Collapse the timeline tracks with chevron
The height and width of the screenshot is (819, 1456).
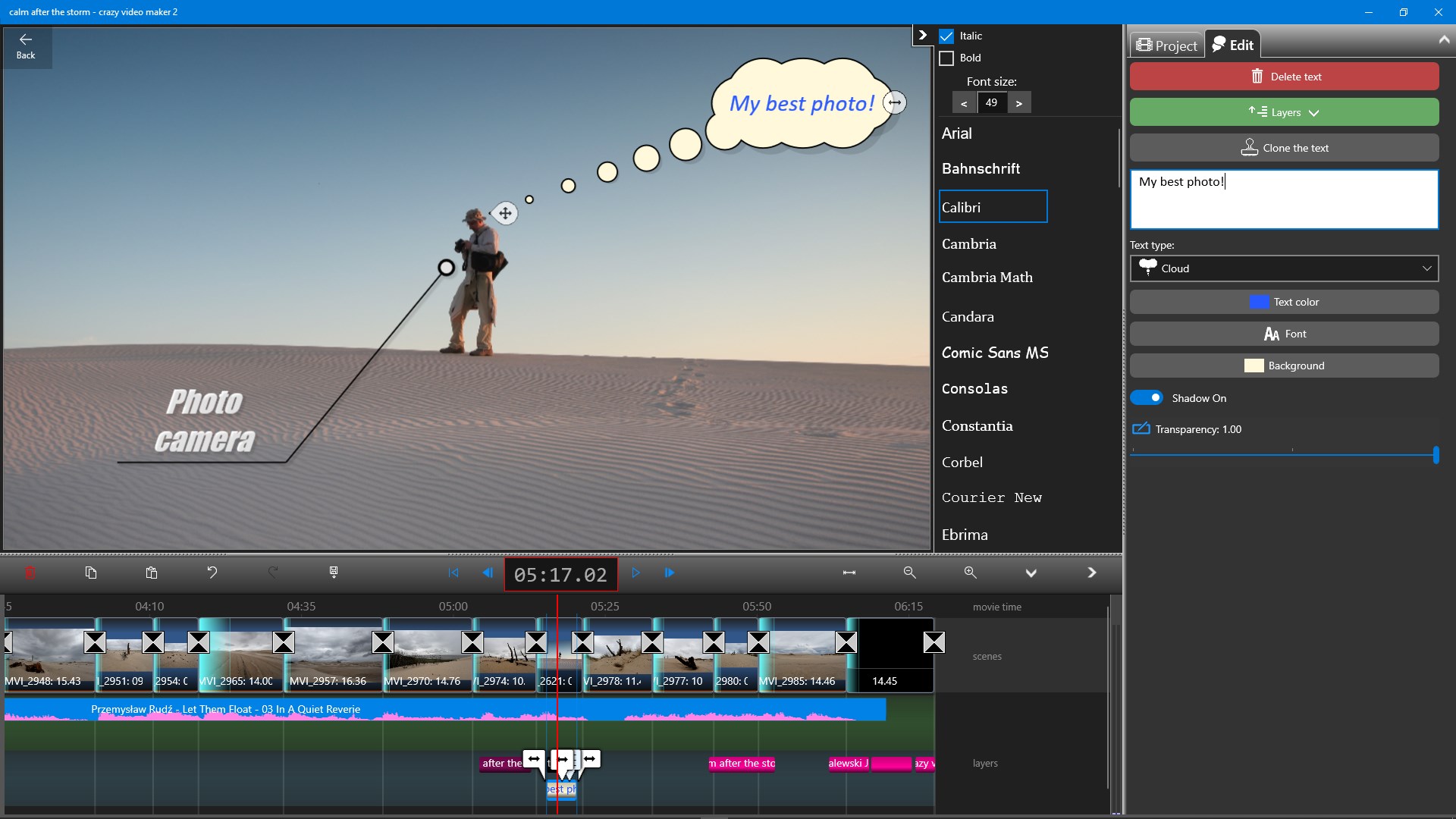point(1031,573)
